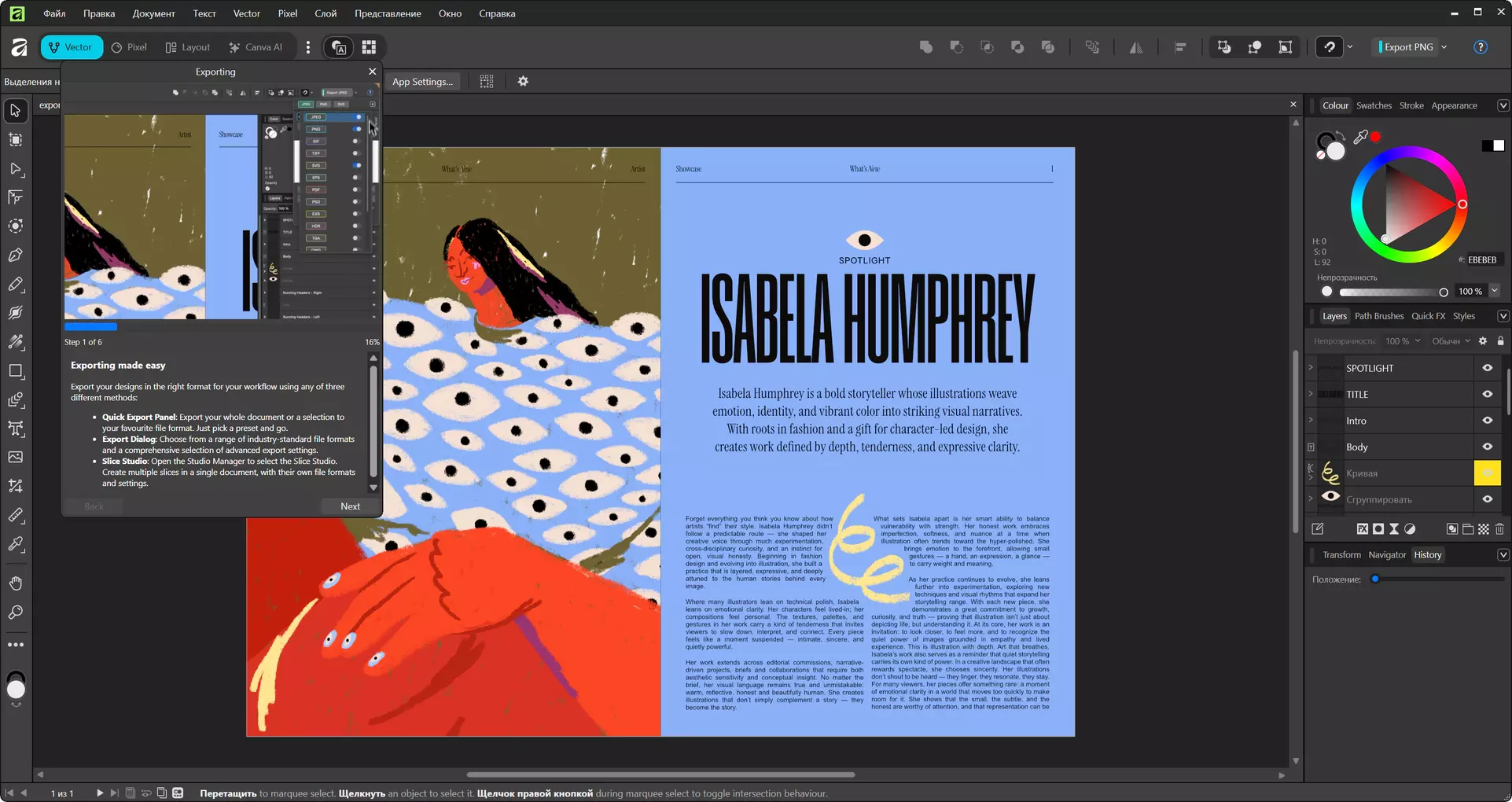Select the Node tool
The width and height of the screenshot is (1512, 802).
point(16,169)
